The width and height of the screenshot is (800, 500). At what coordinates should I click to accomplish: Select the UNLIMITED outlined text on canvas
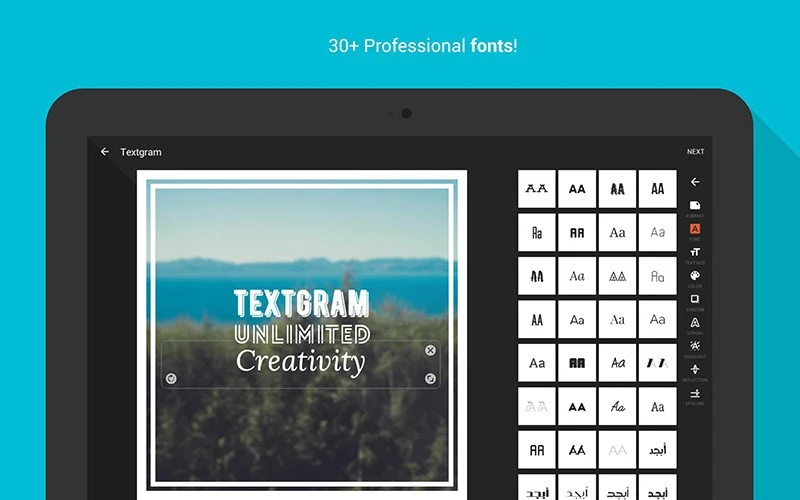click(301, 334)
